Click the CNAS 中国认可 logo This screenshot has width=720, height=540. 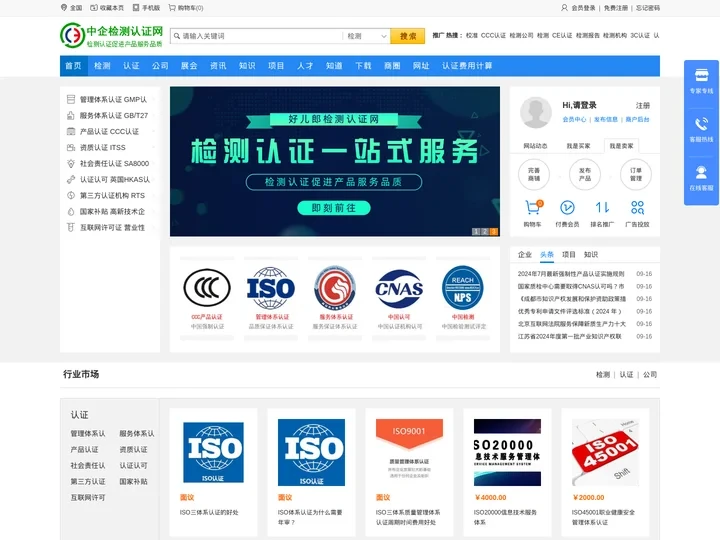pyautogui.click(x=399, y=288)
